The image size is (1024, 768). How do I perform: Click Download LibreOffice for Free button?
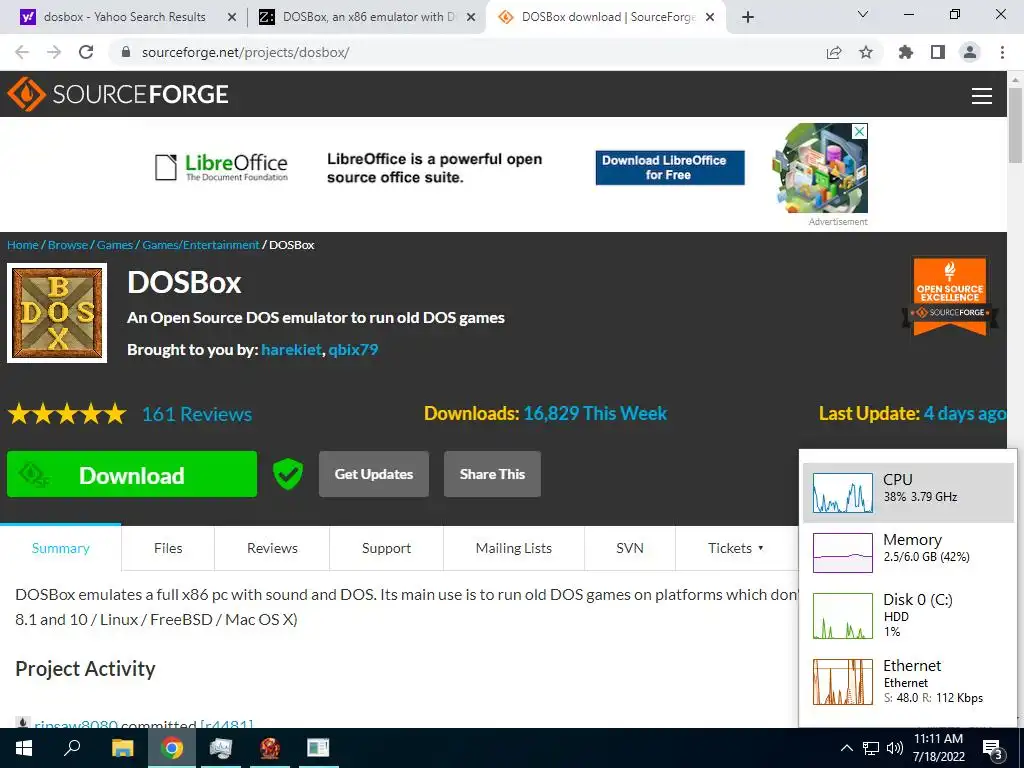(x=670, y=168)
